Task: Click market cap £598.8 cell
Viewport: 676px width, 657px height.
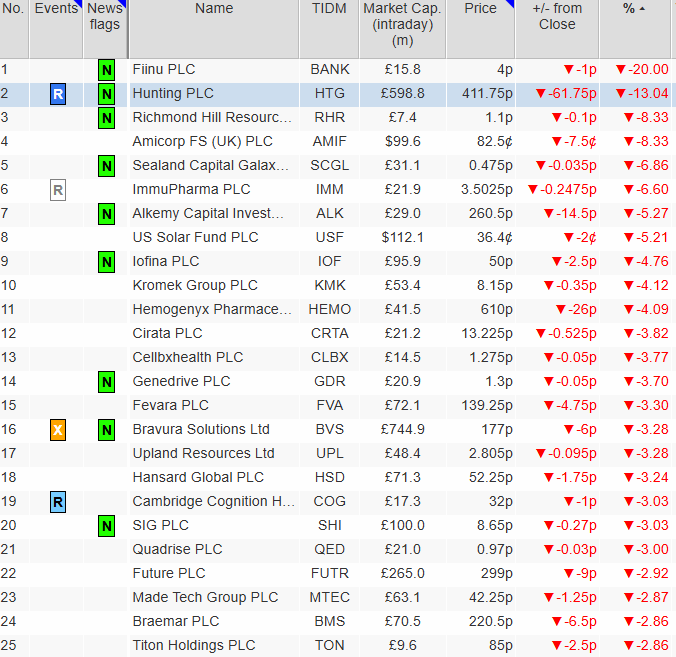Action: tap(403, 94)
